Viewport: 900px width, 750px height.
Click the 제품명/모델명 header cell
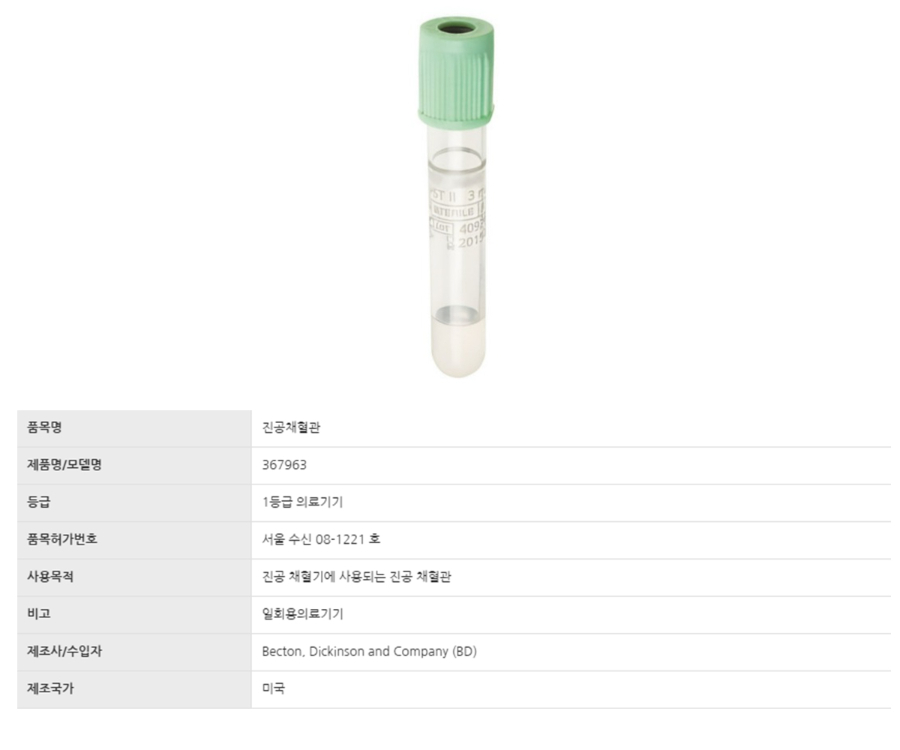pyautogui.click(x=64, y=465)
